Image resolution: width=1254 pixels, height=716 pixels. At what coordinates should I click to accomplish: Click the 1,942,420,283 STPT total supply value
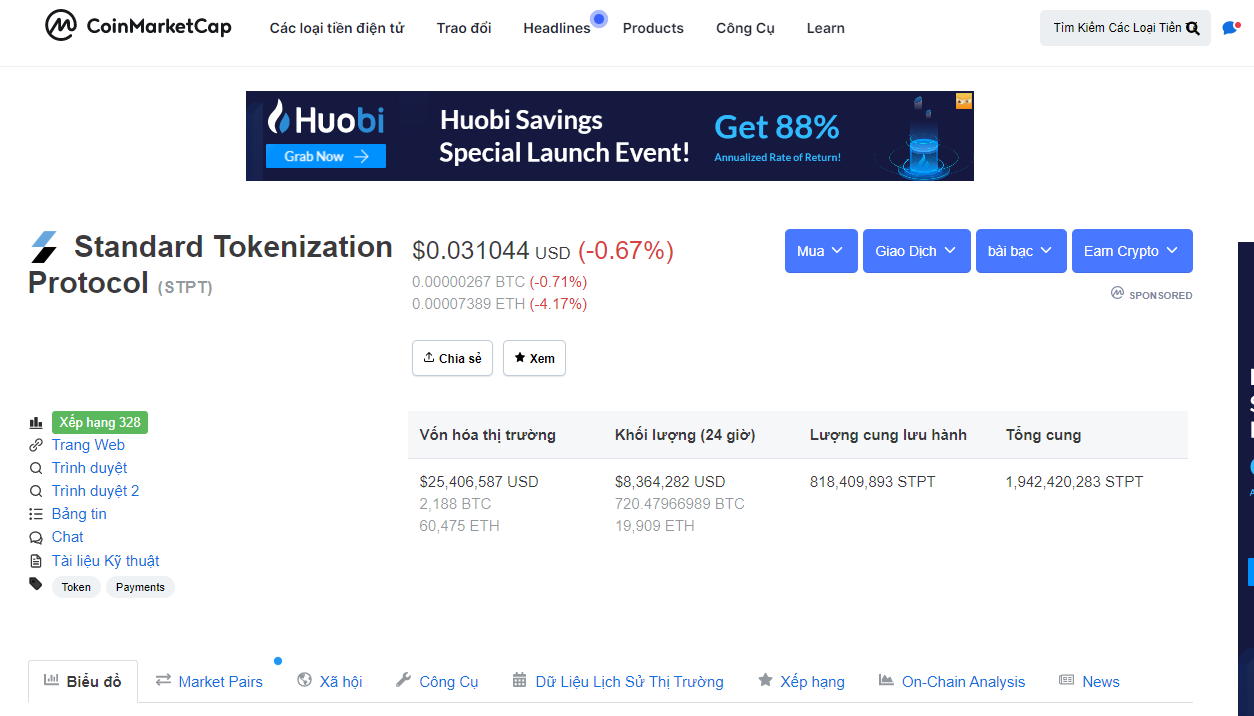[x=1075, y=481]
